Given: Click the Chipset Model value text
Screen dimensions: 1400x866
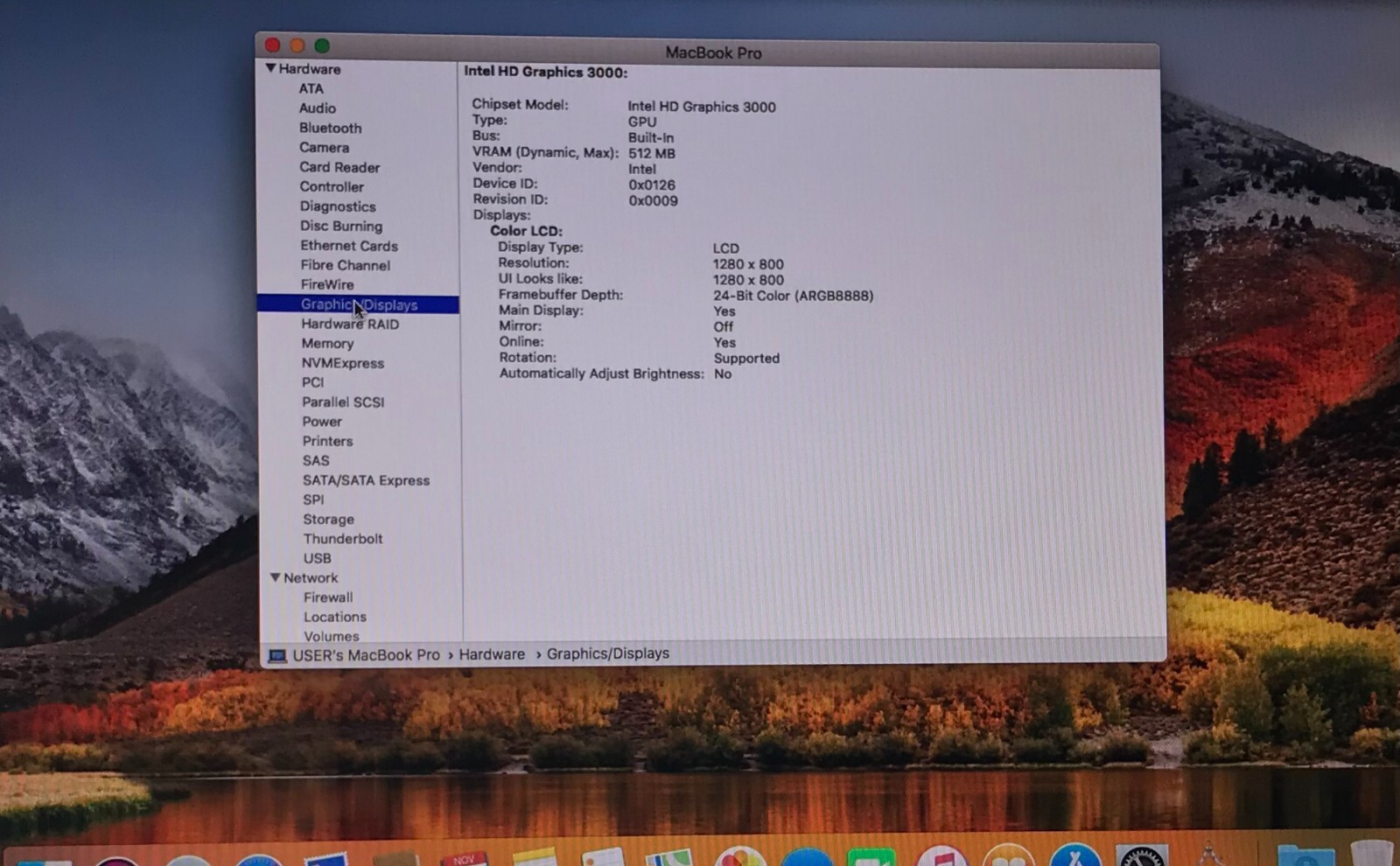Looking at the screenshot, I should [x=701, y=107].
